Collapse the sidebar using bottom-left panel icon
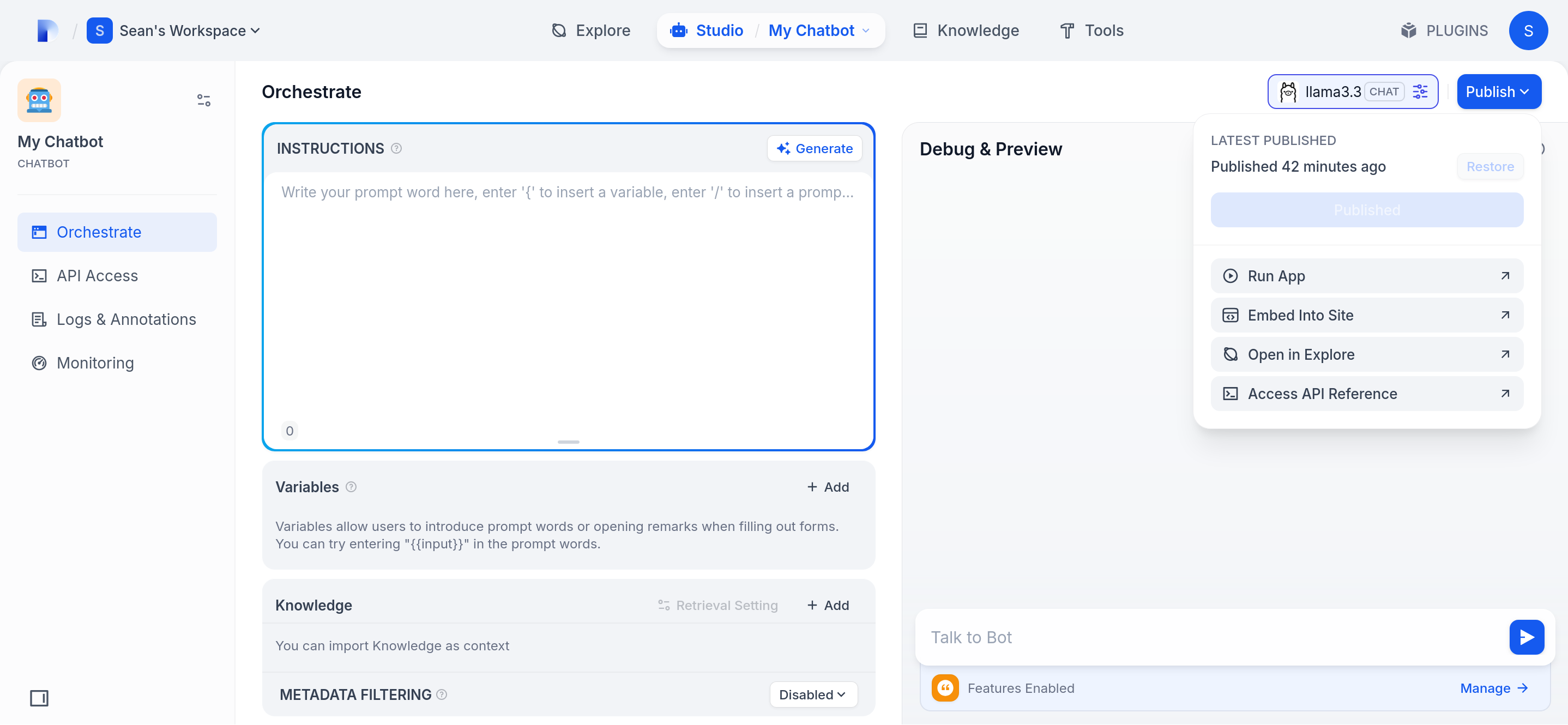 click(x=39, y=698)
